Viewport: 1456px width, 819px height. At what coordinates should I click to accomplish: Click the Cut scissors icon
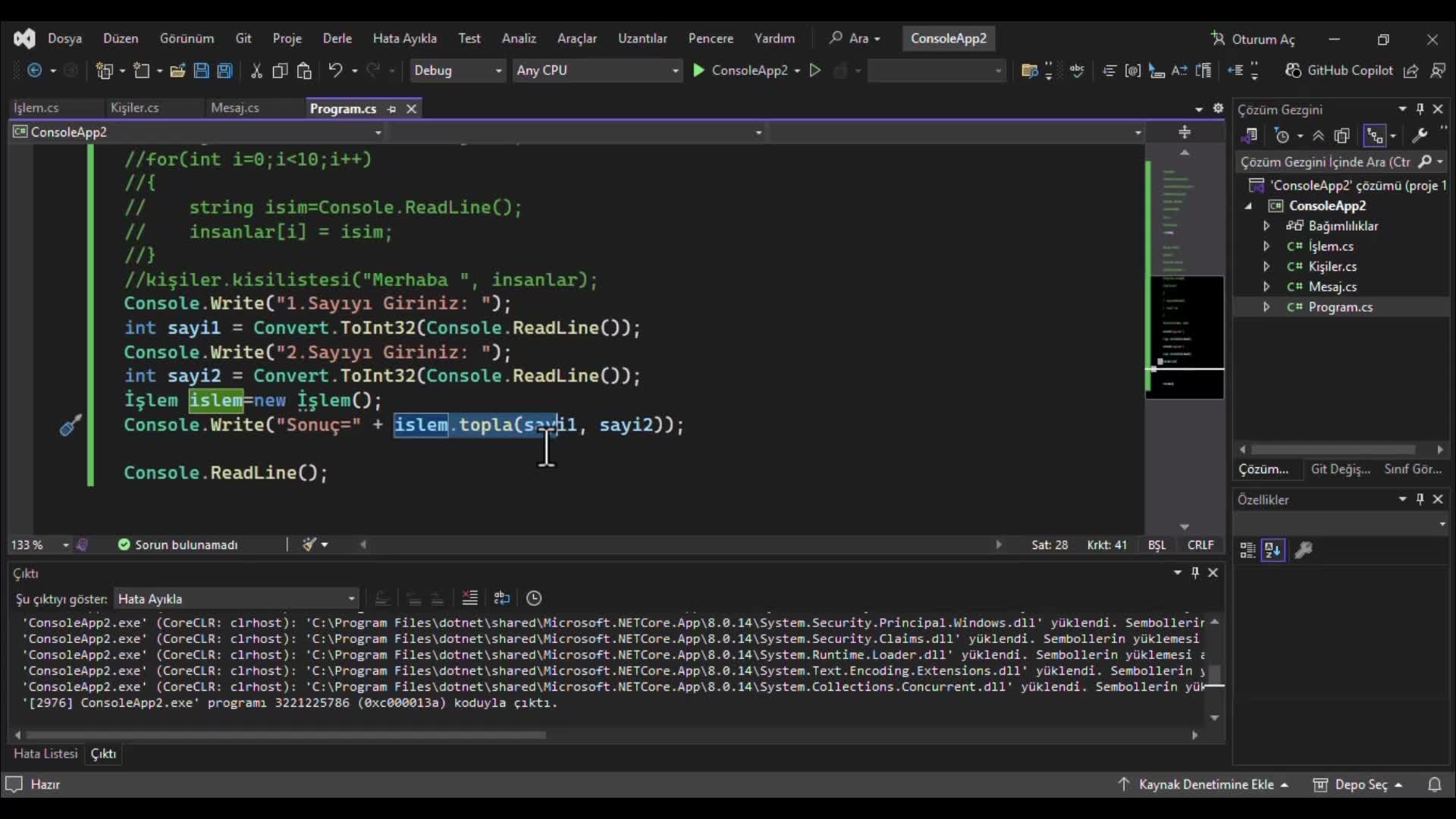256,71
